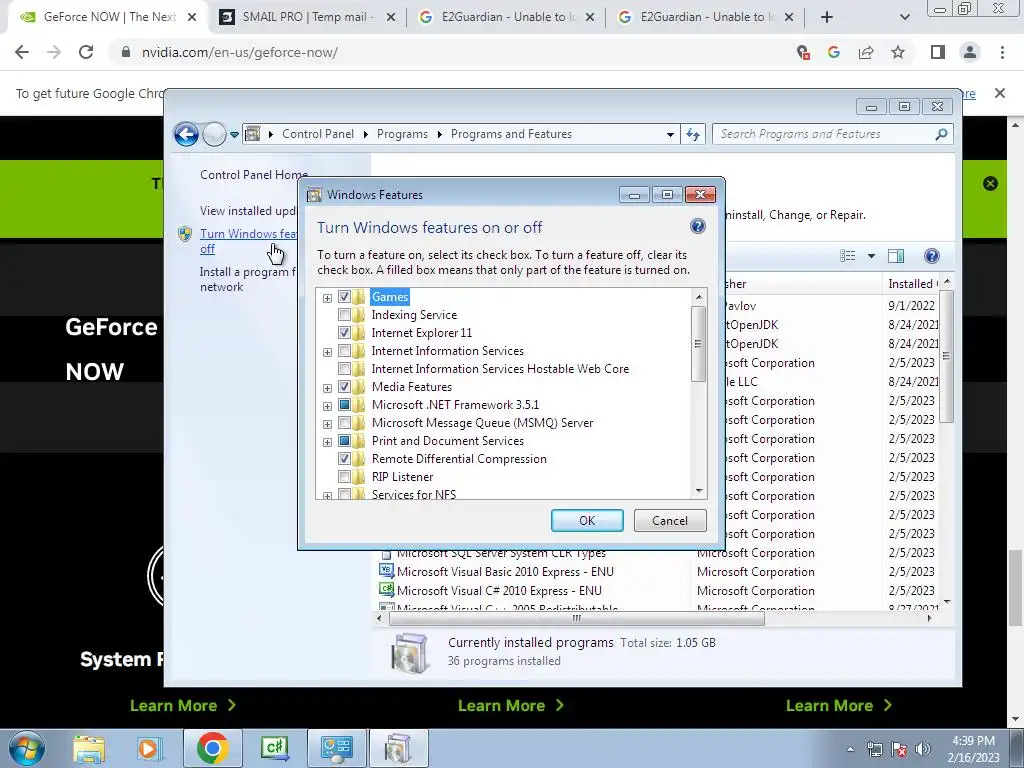Switch to SMAIL PRO Temp mail tab

(308, 17)
